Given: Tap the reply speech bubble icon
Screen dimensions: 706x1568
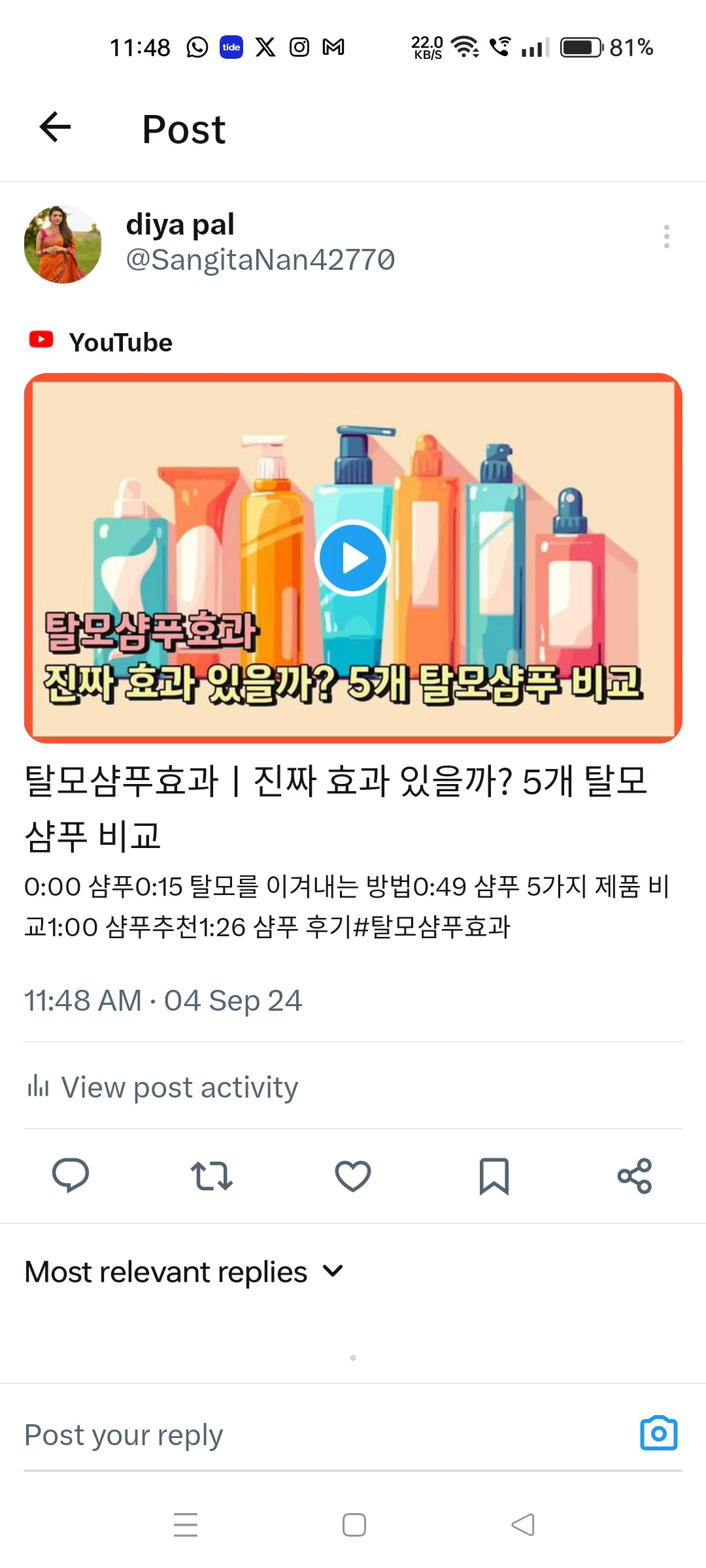Looking at the screenshot, I should [x=71, y=1175].
